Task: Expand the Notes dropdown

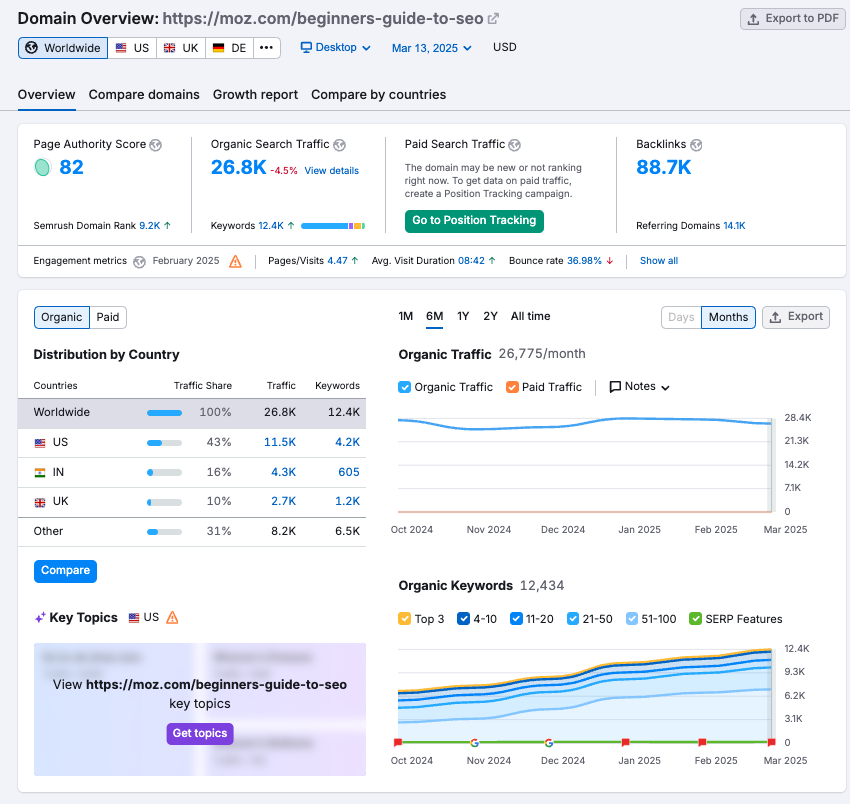Action: [x=640, y=387]
